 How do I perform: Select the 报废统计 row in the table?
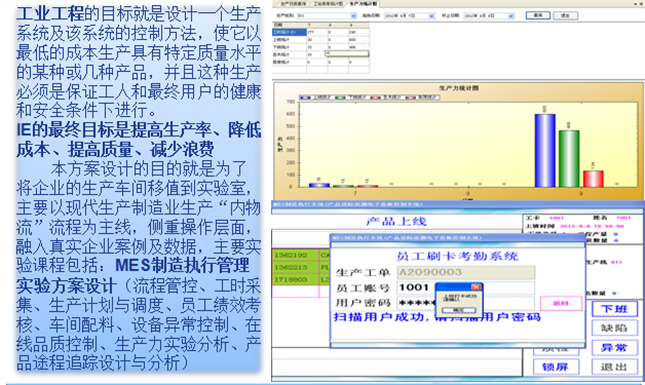[x=320, y=62]
